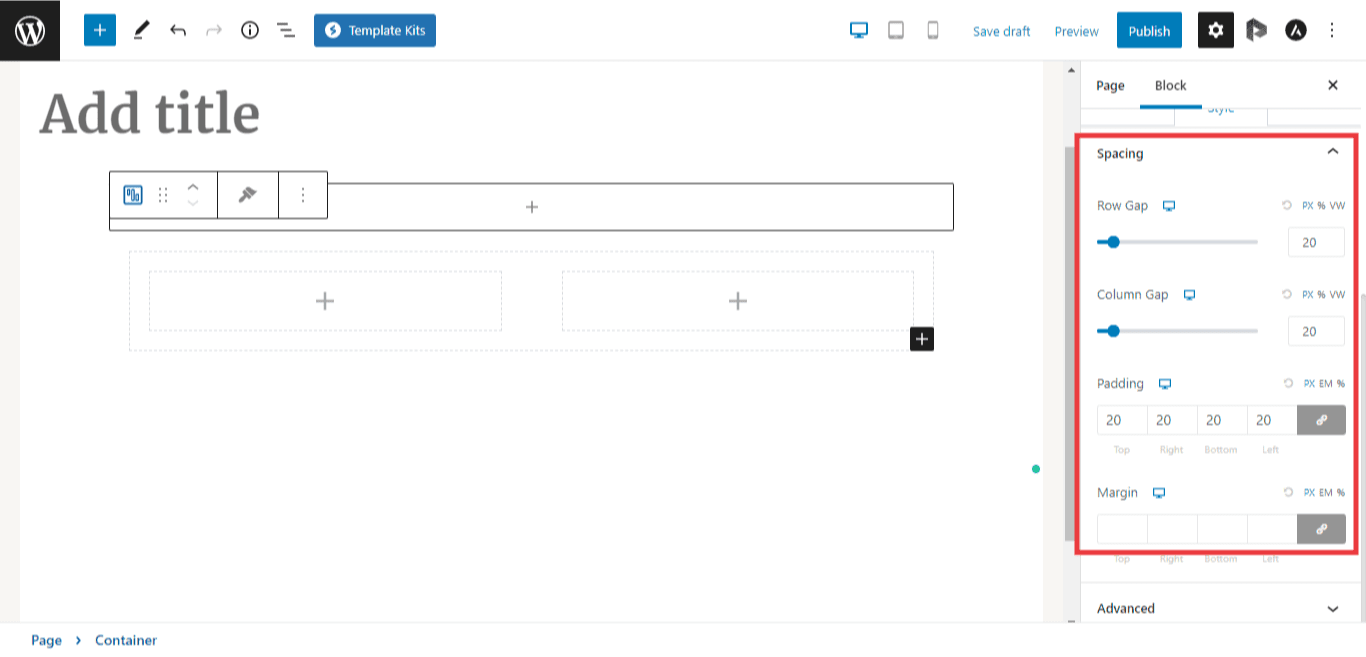This screenshot has height=657, width=1366.
Task: Switch to the Page tab
Action: pos(1110,85)
